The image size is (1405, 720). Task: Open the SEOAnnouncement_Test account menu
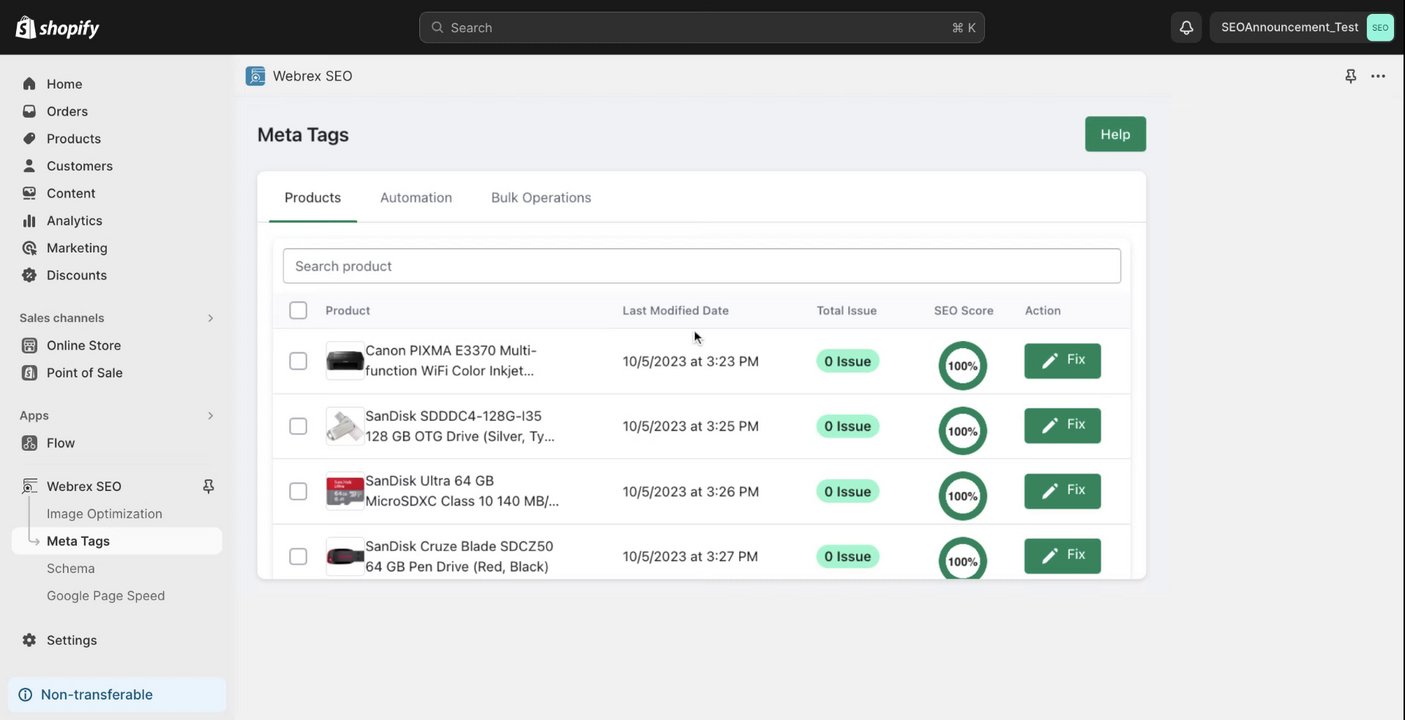[x=1302, y=27]
